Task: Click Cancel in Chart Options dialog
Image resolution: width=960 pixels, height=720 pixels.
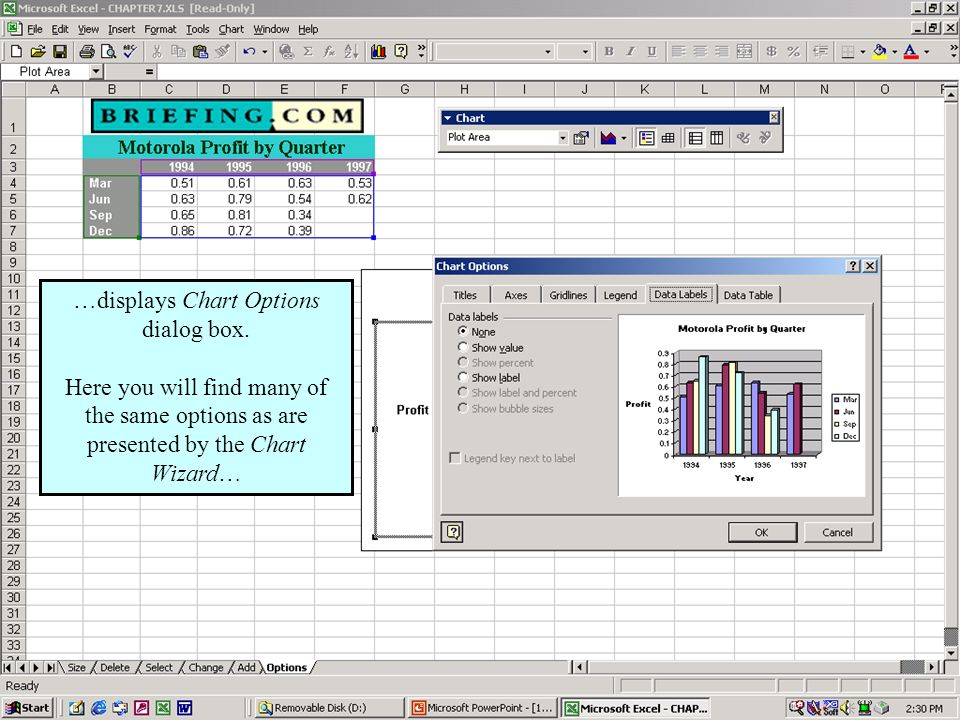Action: [x=838, y=532]
